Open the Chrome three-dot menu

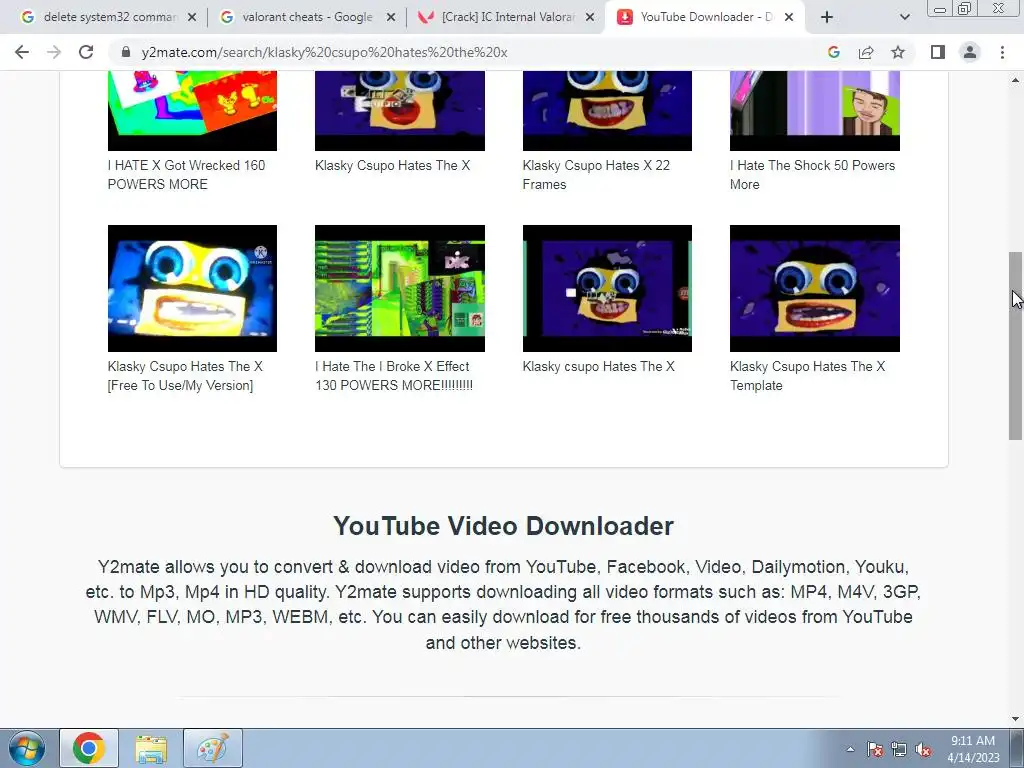1002,52
